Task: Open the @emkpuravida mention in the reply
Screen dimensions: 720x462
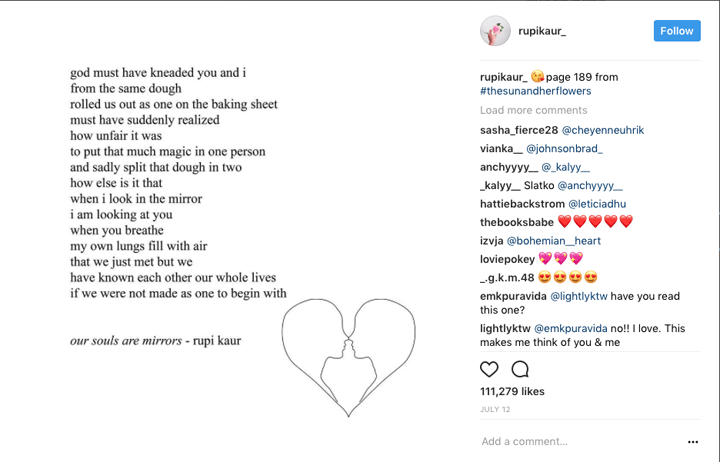Action: pyautogui.click(x=571, y=328)
